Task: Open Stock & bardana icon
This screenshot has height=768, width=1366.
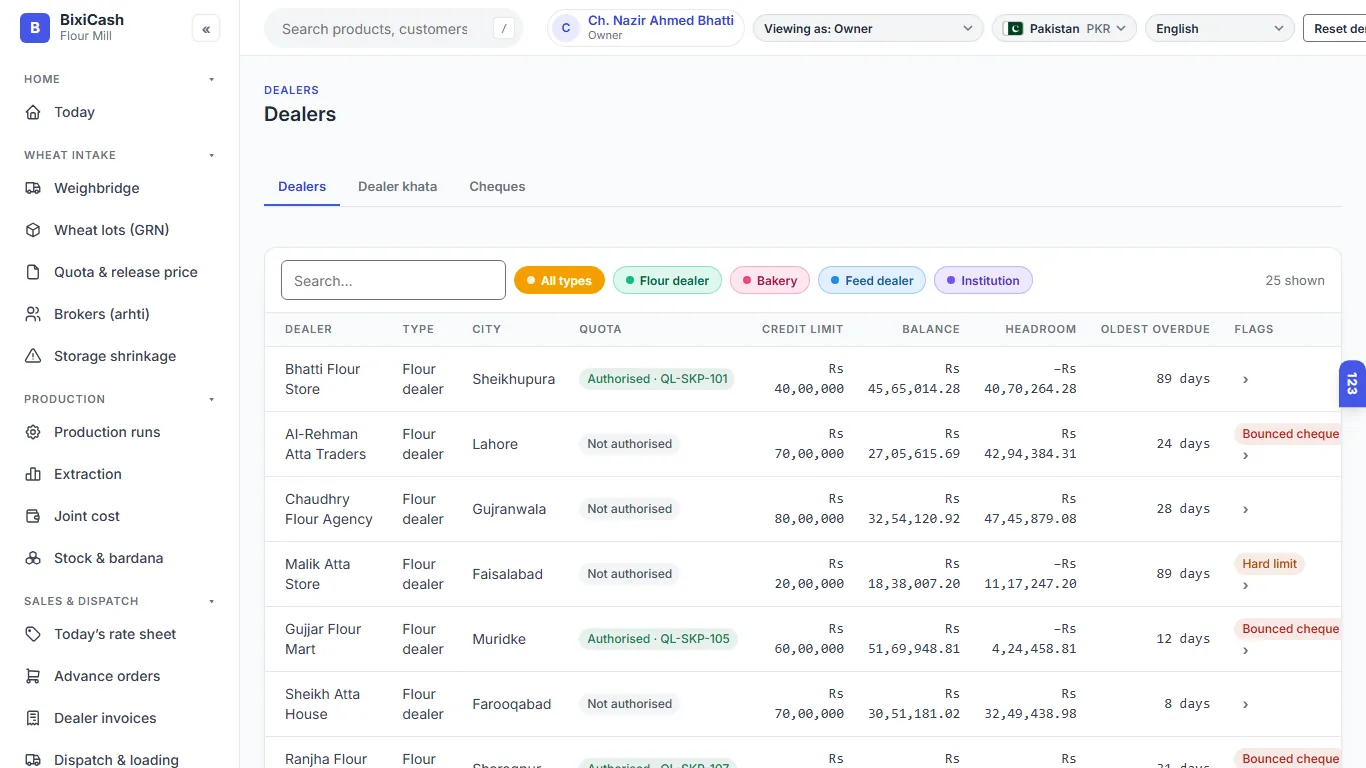Action: [x=33, y=558]
